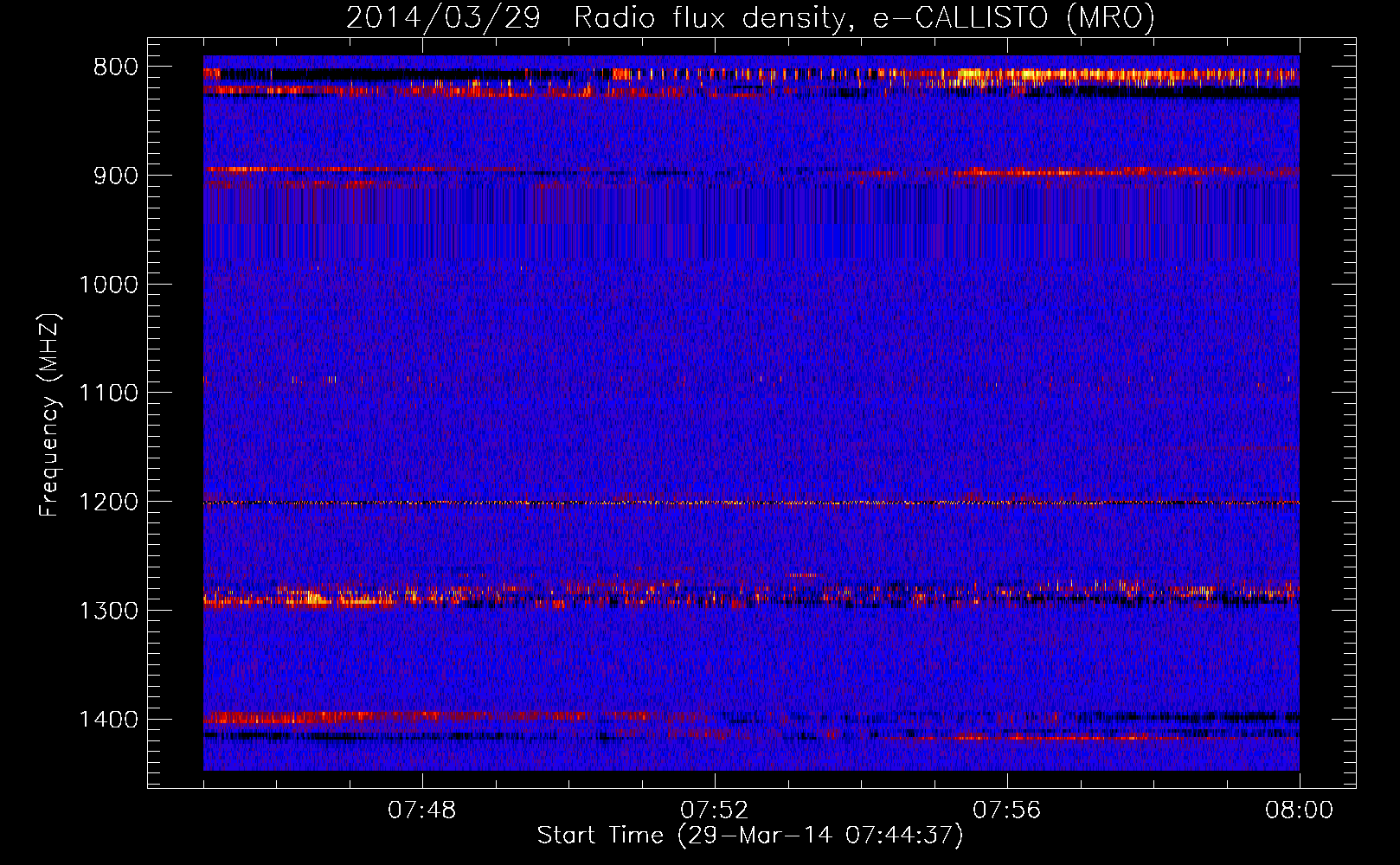Click the 1200 frequency tick label
The width and height of the screenshot is (1400, 865).
coord(109,503)
